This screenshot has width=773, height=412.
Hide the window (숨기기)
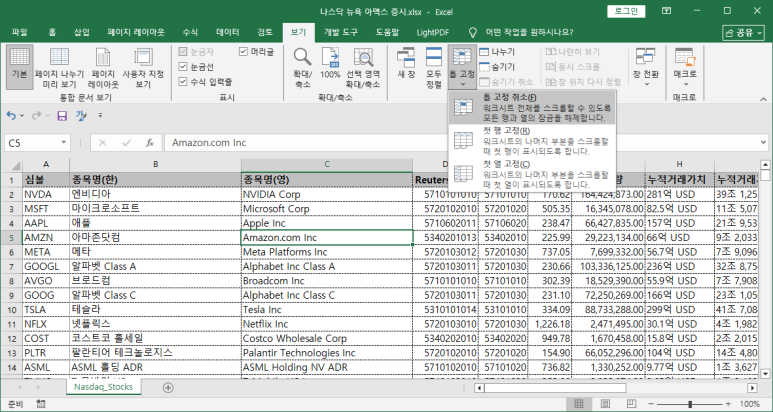497,67
